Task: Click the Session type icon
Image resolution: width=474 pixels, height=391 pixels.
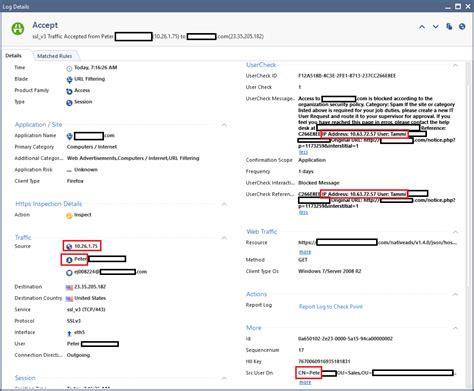Action: (69, 103)
